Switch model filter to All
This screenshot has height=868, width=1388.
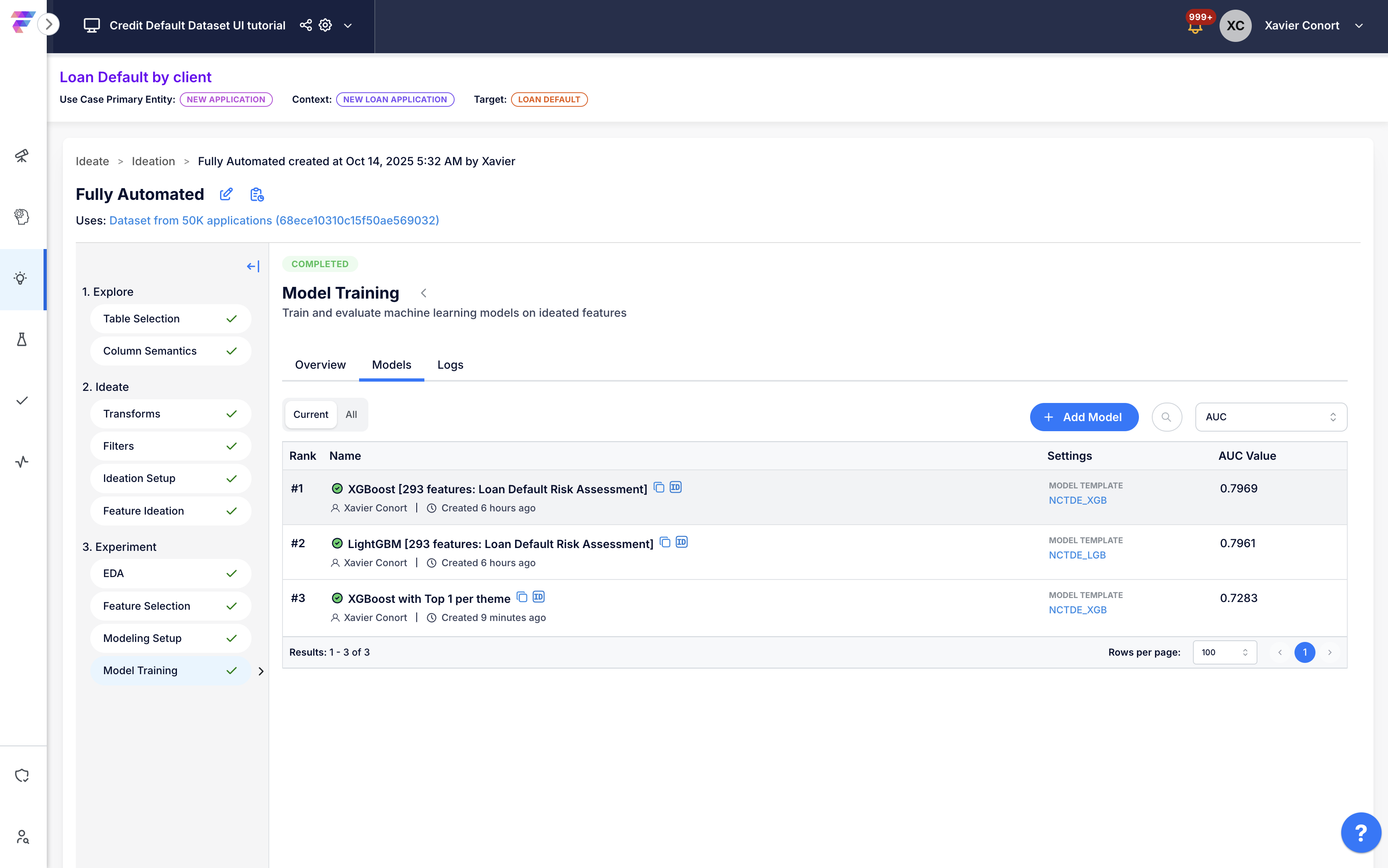(351, 415)
